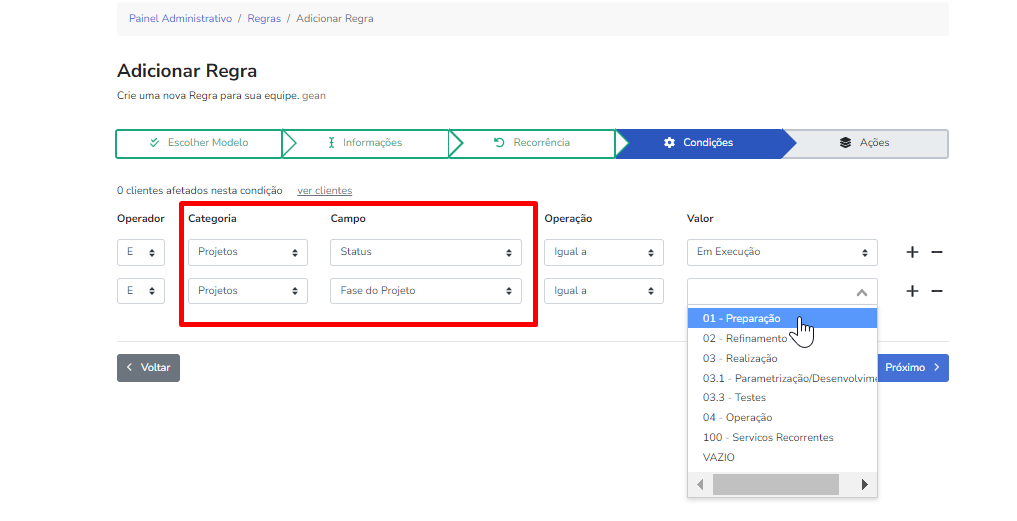
Task: Open Status field dropdown
Action: (425, 252)
